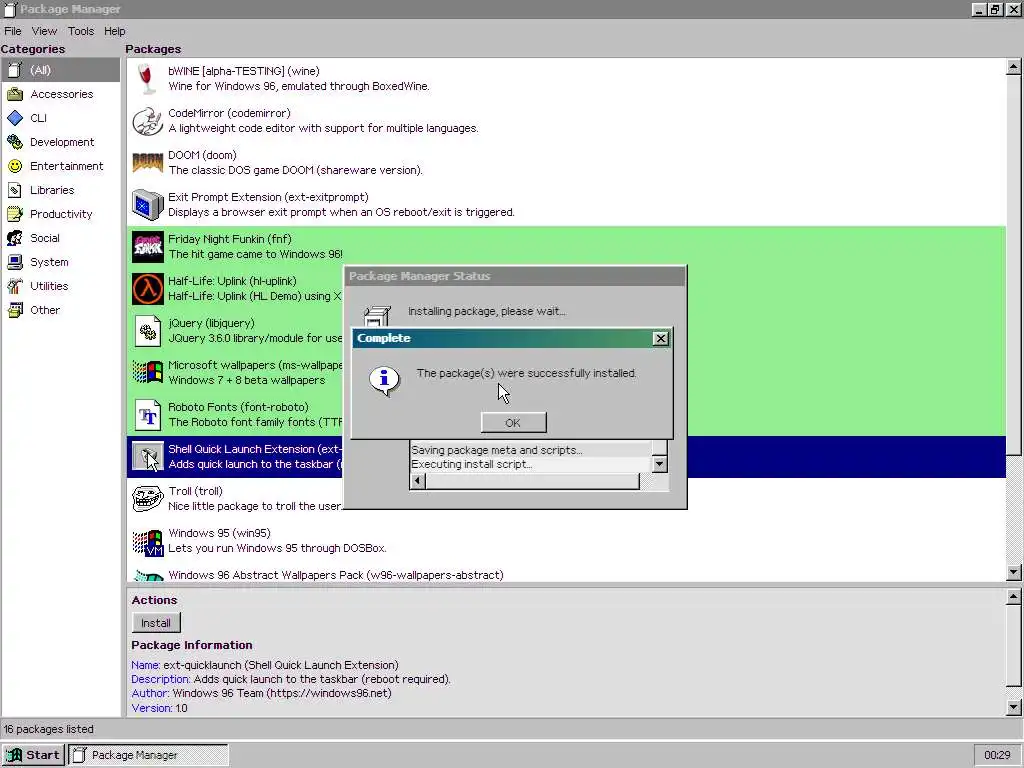Open the Start menu
The image size is (1024, 768).
coord(33,755)
